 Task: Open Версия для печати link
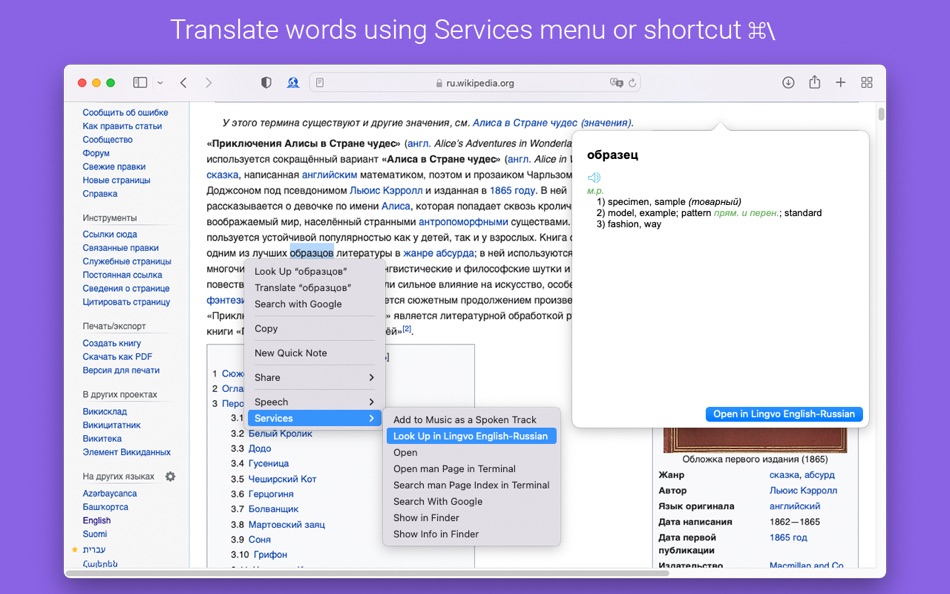(121, 370)
